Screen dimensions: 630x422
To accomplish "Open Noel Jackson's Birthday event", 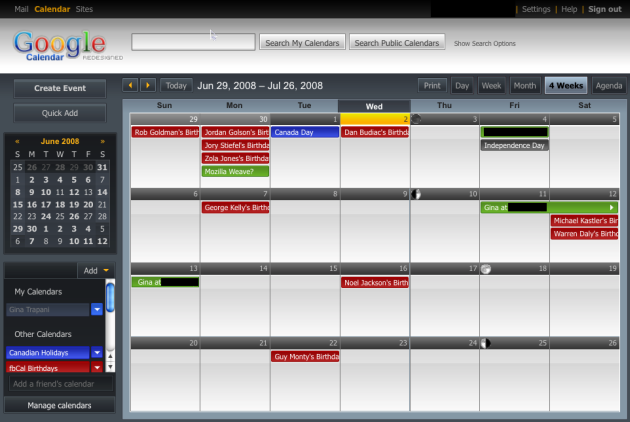I will coord(375,283).
